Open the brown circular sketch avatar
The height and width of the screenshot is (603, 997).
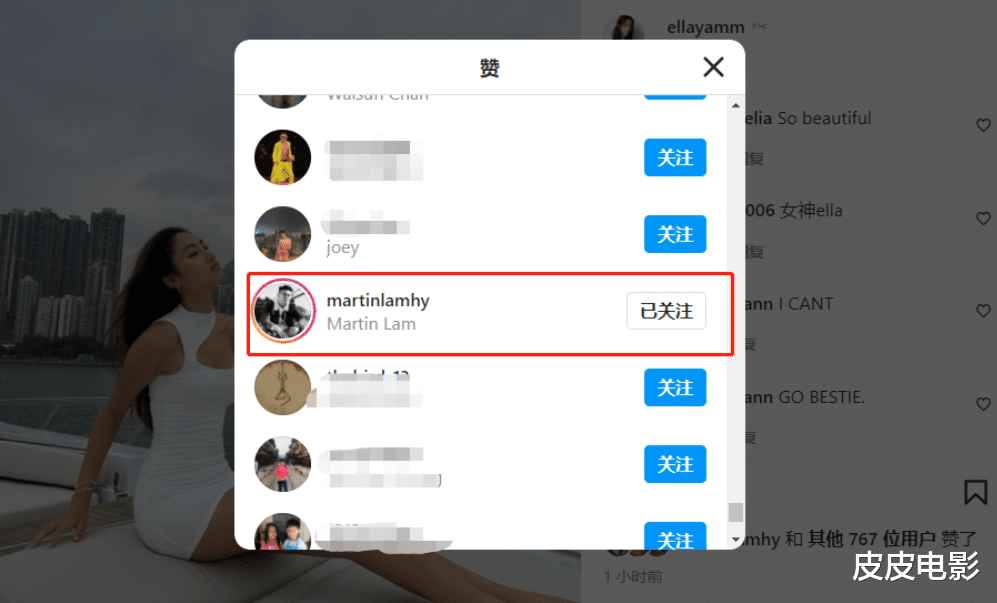pos(283,387)
